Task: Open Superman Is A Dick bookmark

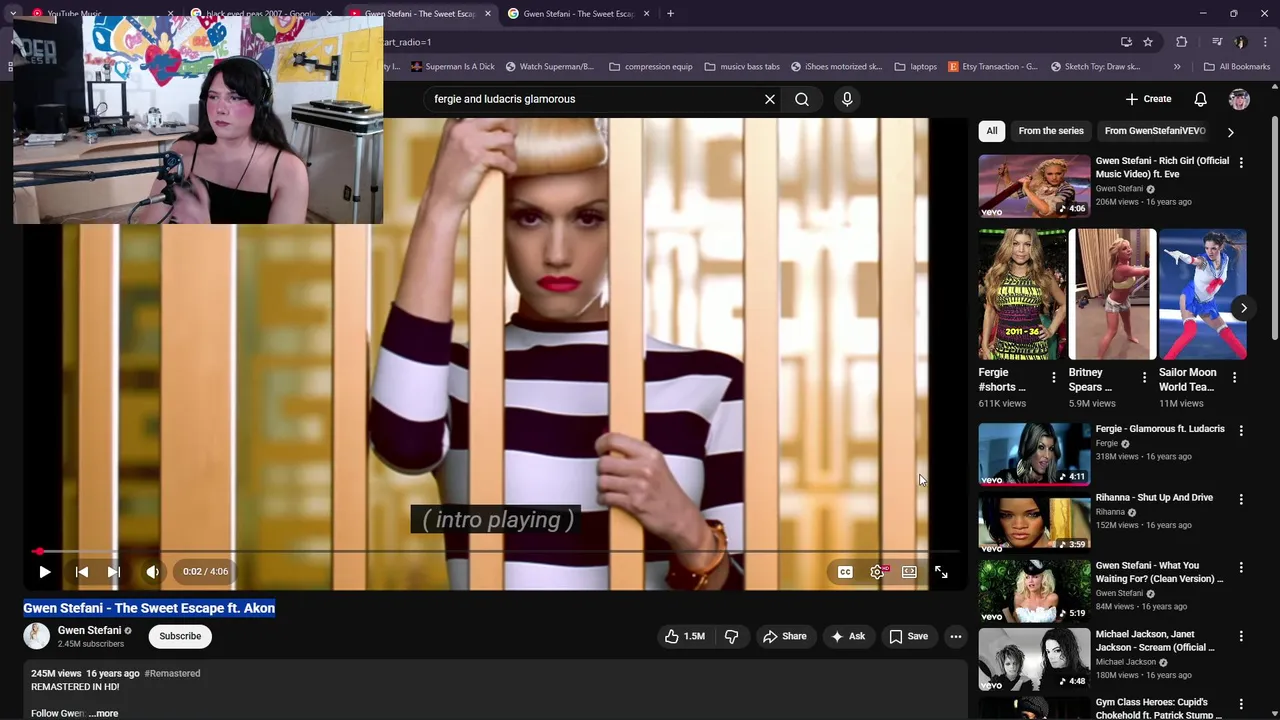Action: [x=452, y=67]
